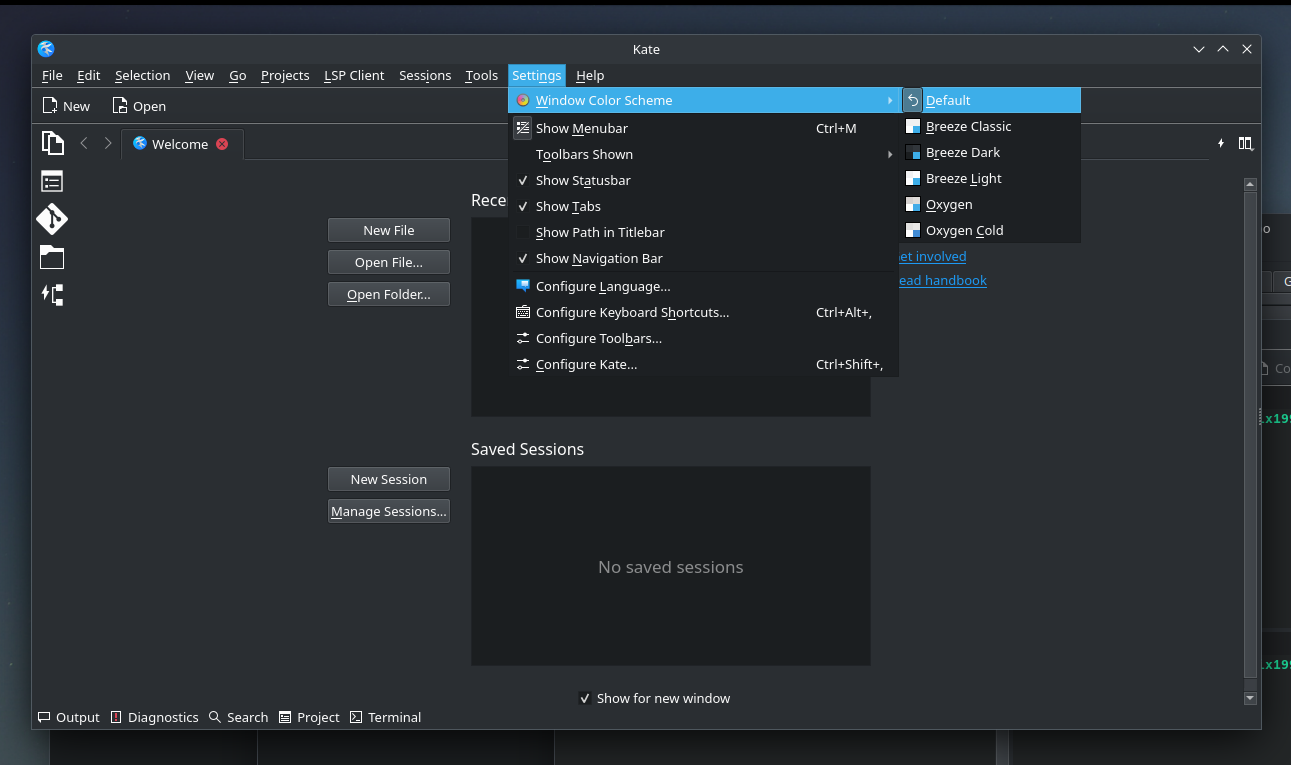
Task: Choose the Oxygen Cold color scheme
Action: point(991,230)
